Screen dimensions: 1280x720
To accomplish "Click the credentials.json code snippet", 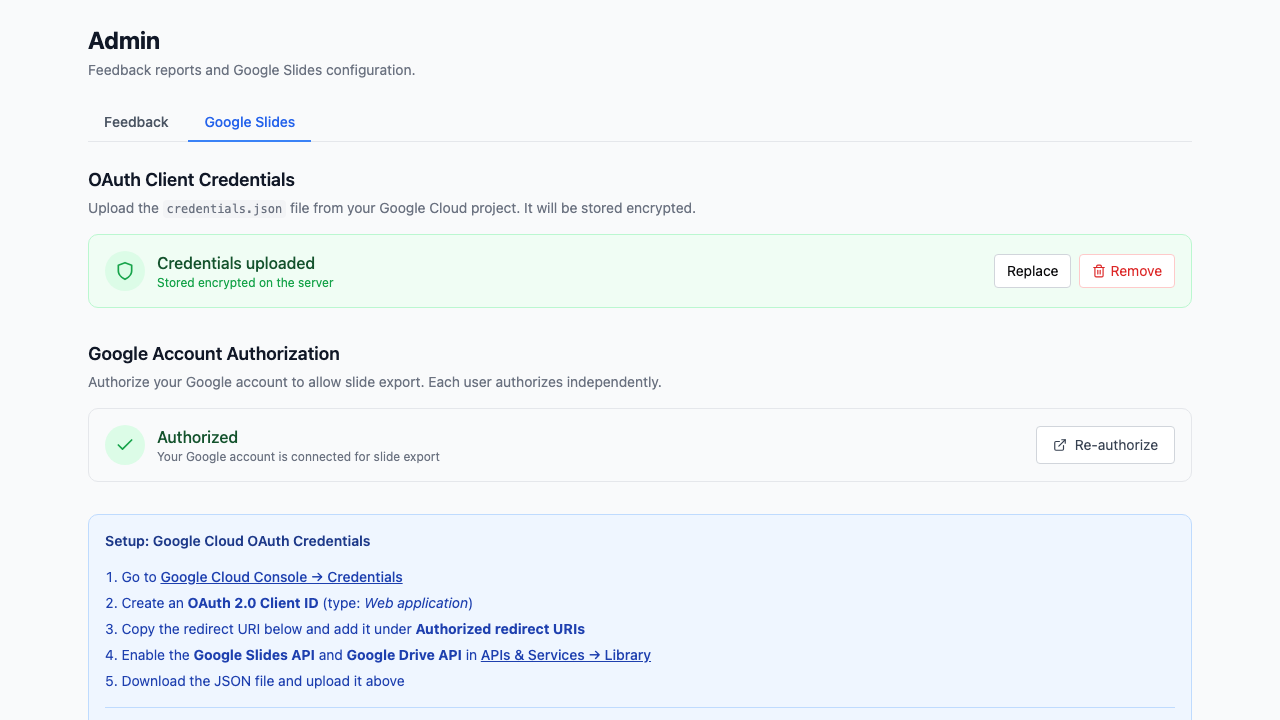I will tap(225, 209).
